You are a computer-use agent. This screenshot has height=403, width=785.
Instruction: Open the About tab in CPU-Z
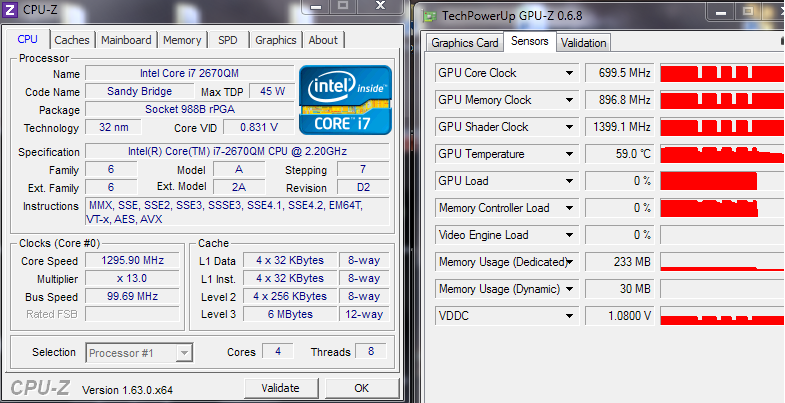click(x=323, y=40)
